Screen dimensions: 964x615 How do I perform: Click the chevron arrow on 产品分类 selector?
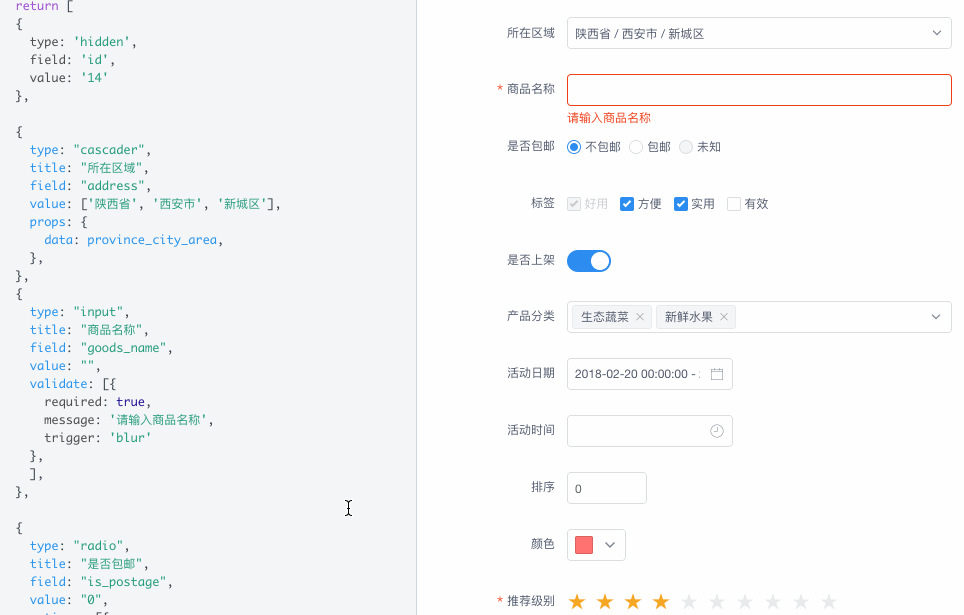tap(937, 315)
